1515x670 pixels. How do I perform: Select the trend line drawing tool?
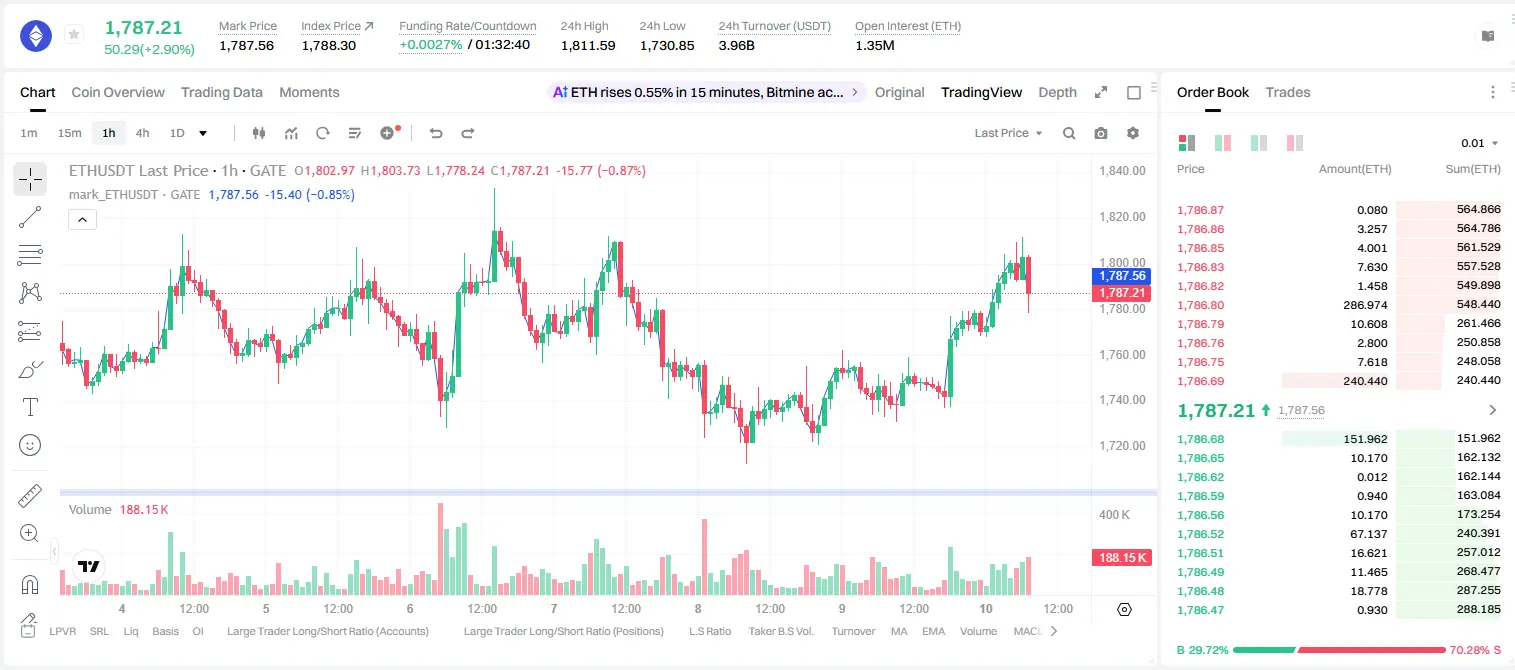30,217
